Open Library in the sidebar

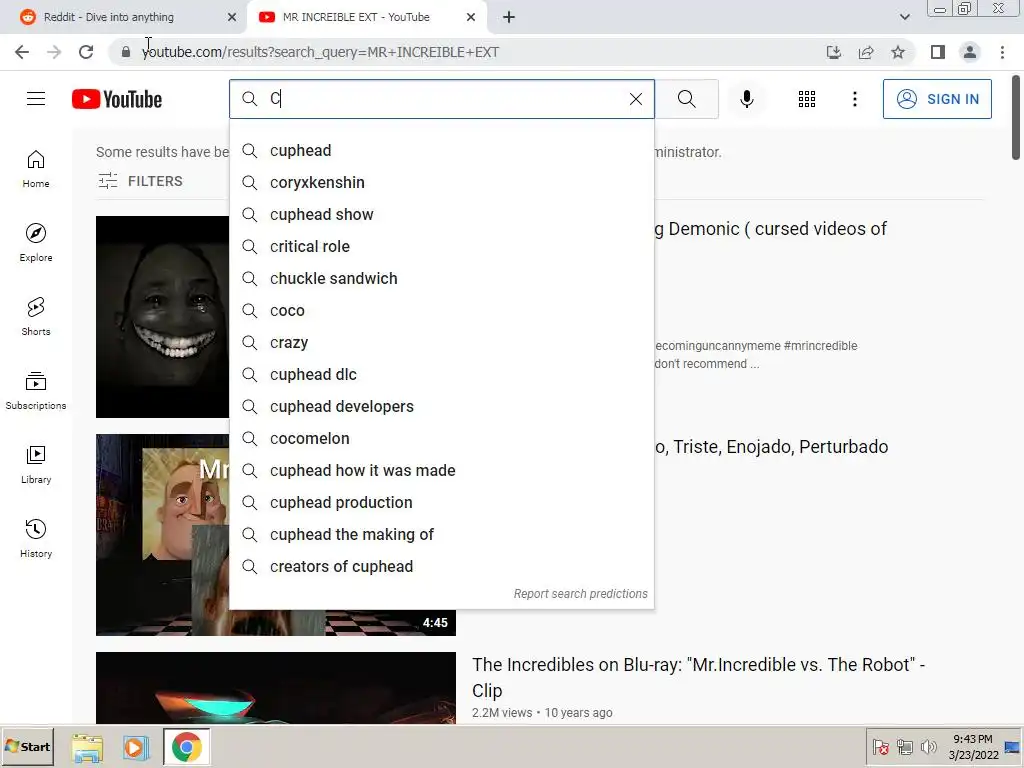[x=36, y=464]
